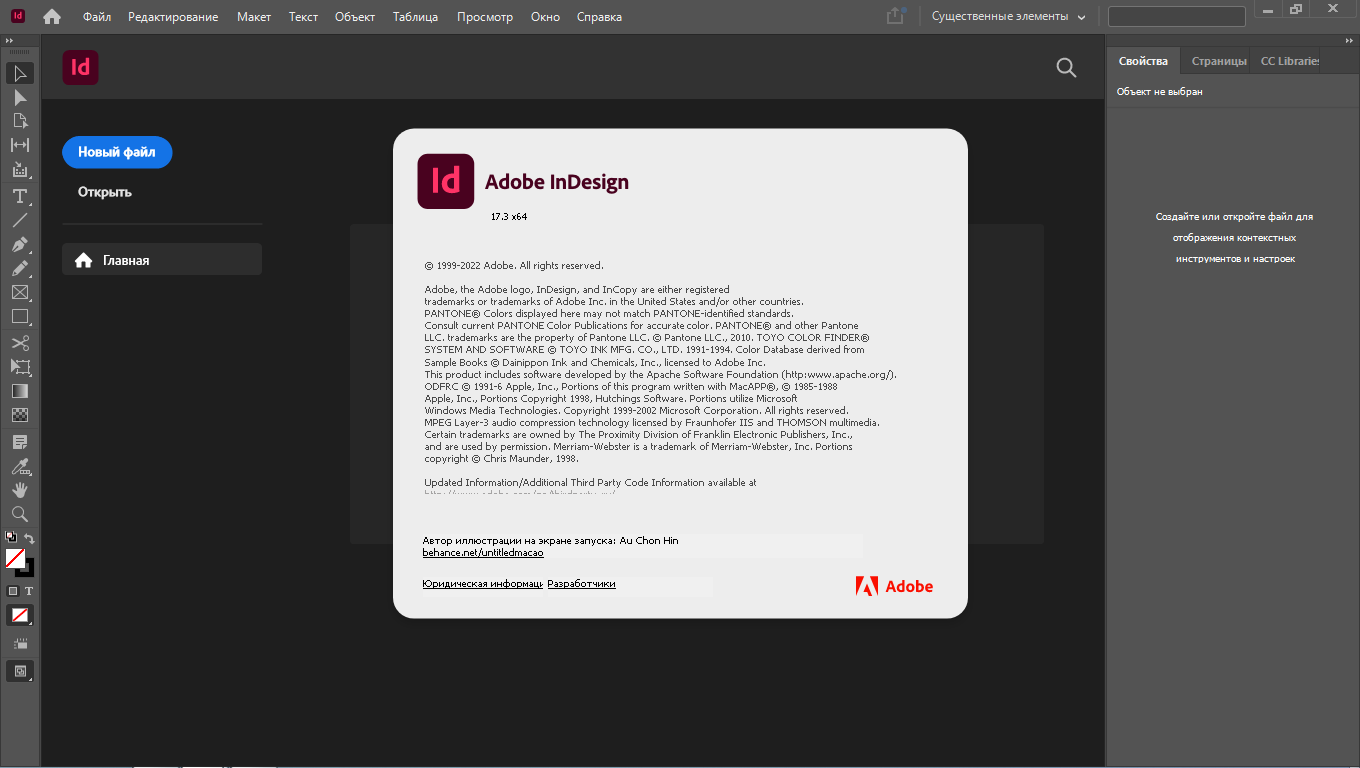Click the fill color swatch

[15, 558]
